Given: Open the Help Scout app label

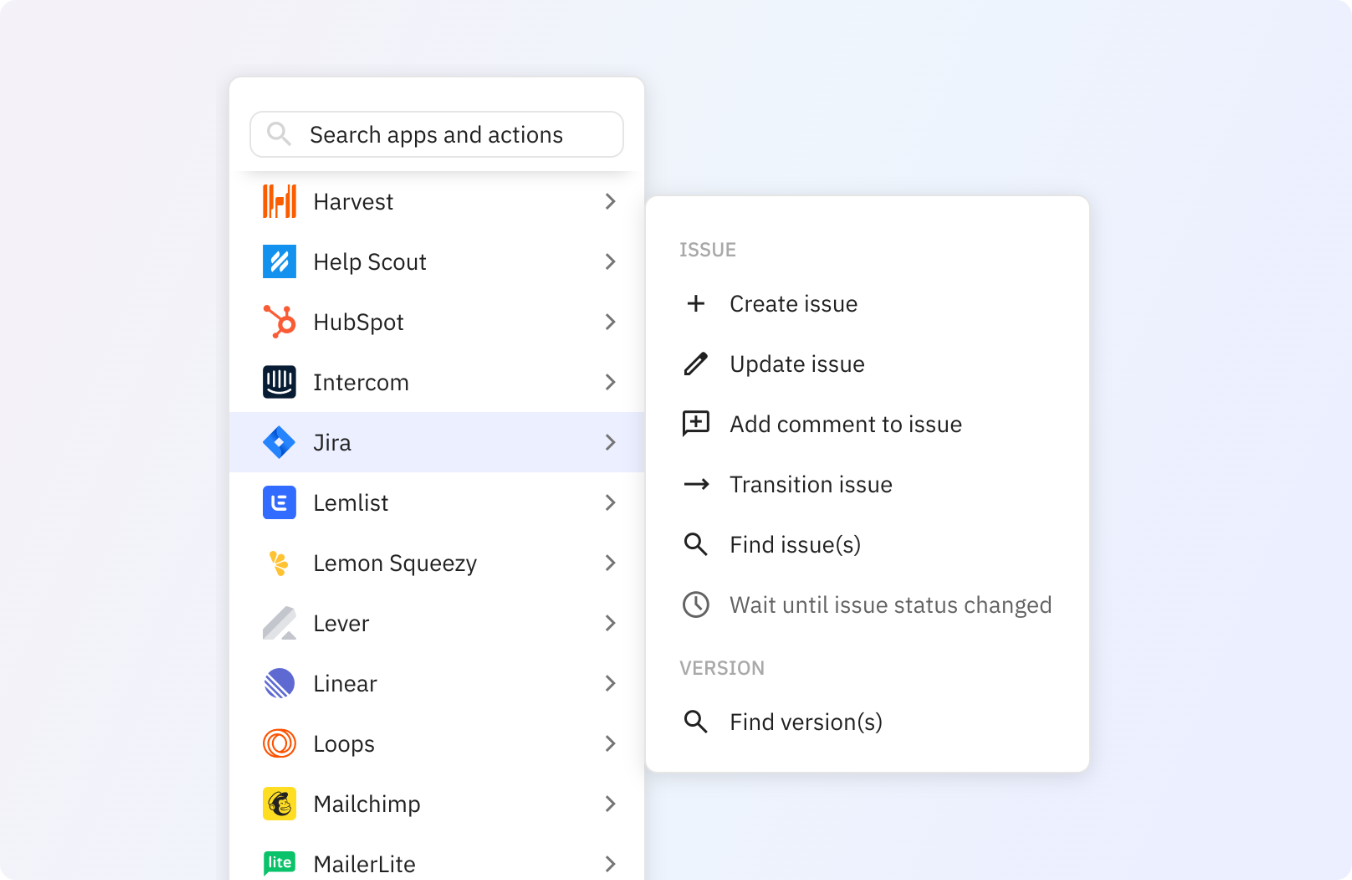Looking at the screenshot, I should (x=370, y=262).
